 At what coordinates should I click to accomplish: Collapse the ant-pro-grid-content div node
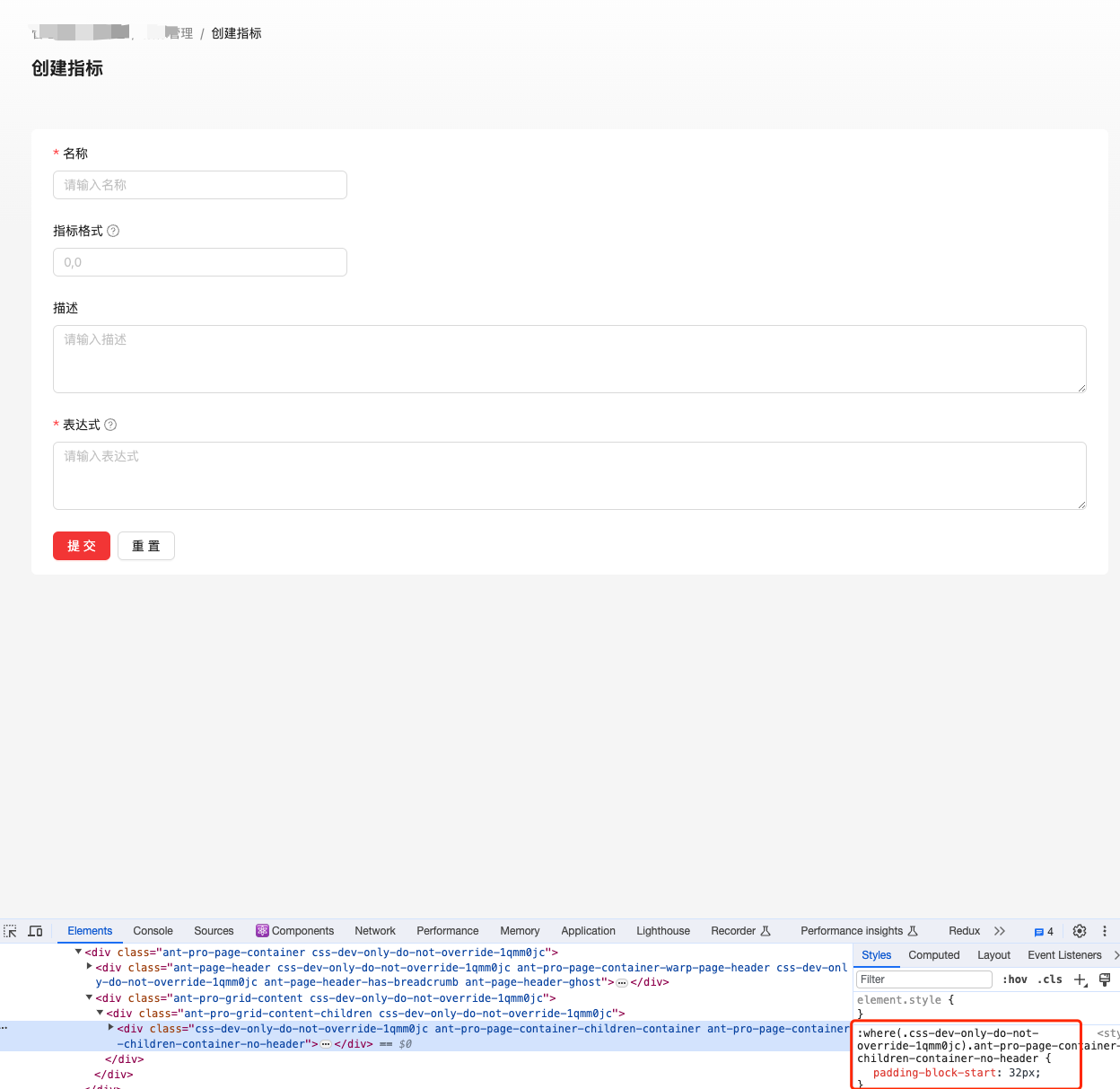89,997
